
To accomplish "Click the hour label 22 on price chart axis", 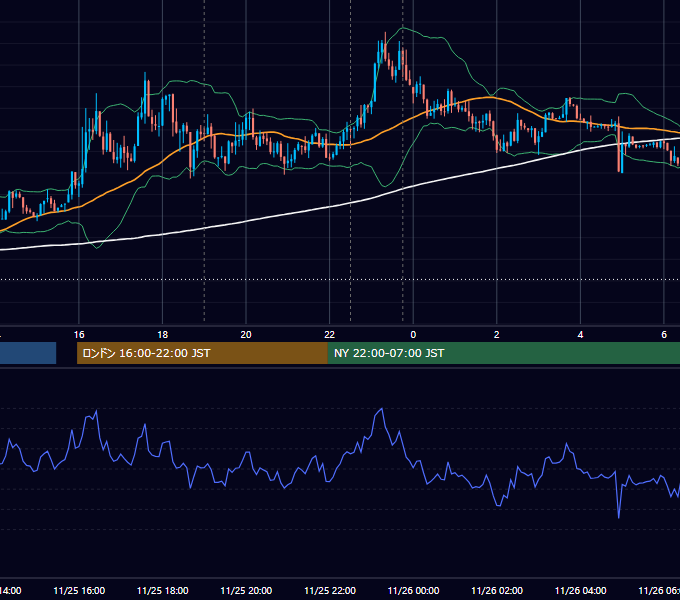I will [x=330, y=335].
